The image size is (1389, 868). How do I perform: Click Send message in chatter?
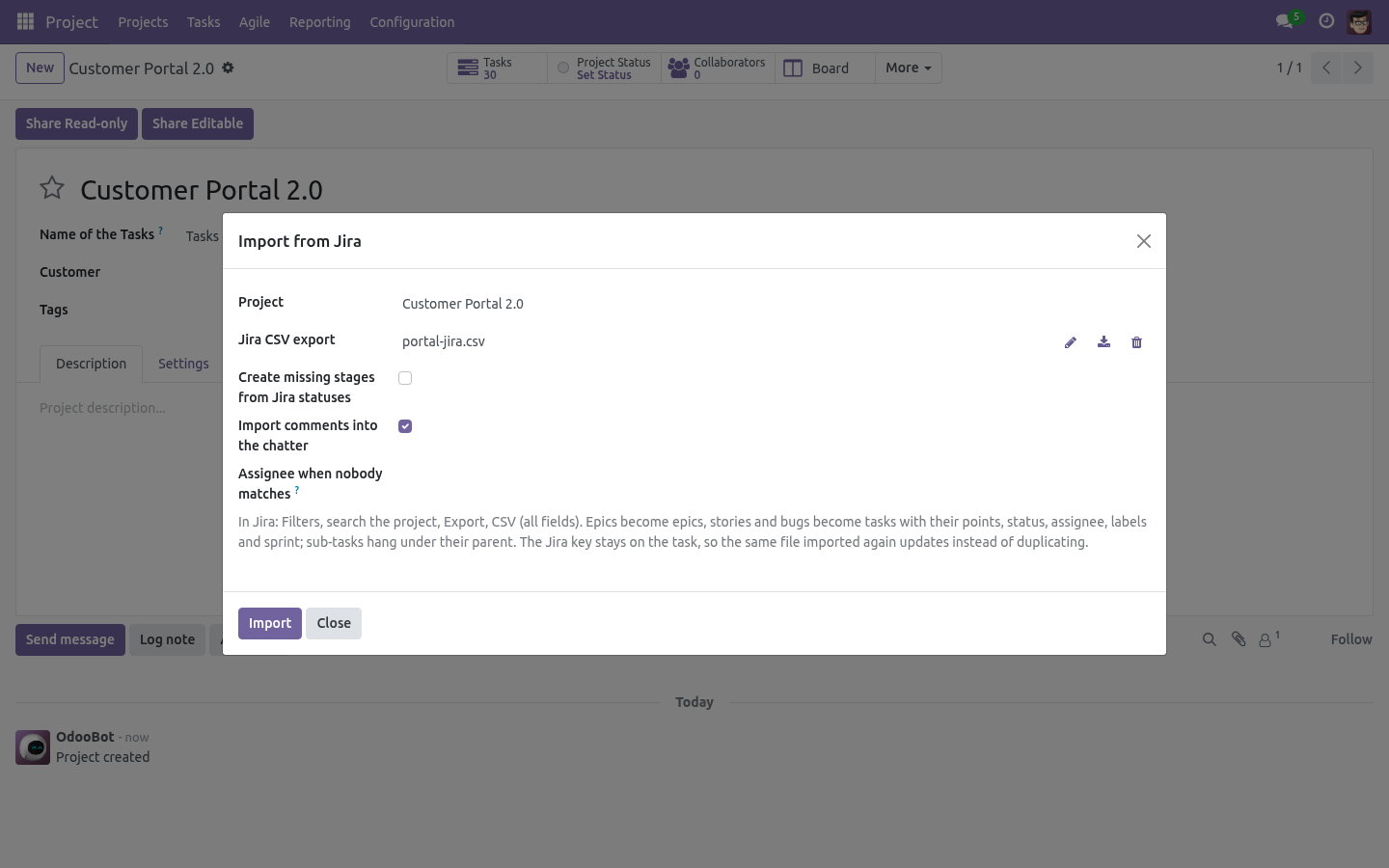[x=70, y=639]
